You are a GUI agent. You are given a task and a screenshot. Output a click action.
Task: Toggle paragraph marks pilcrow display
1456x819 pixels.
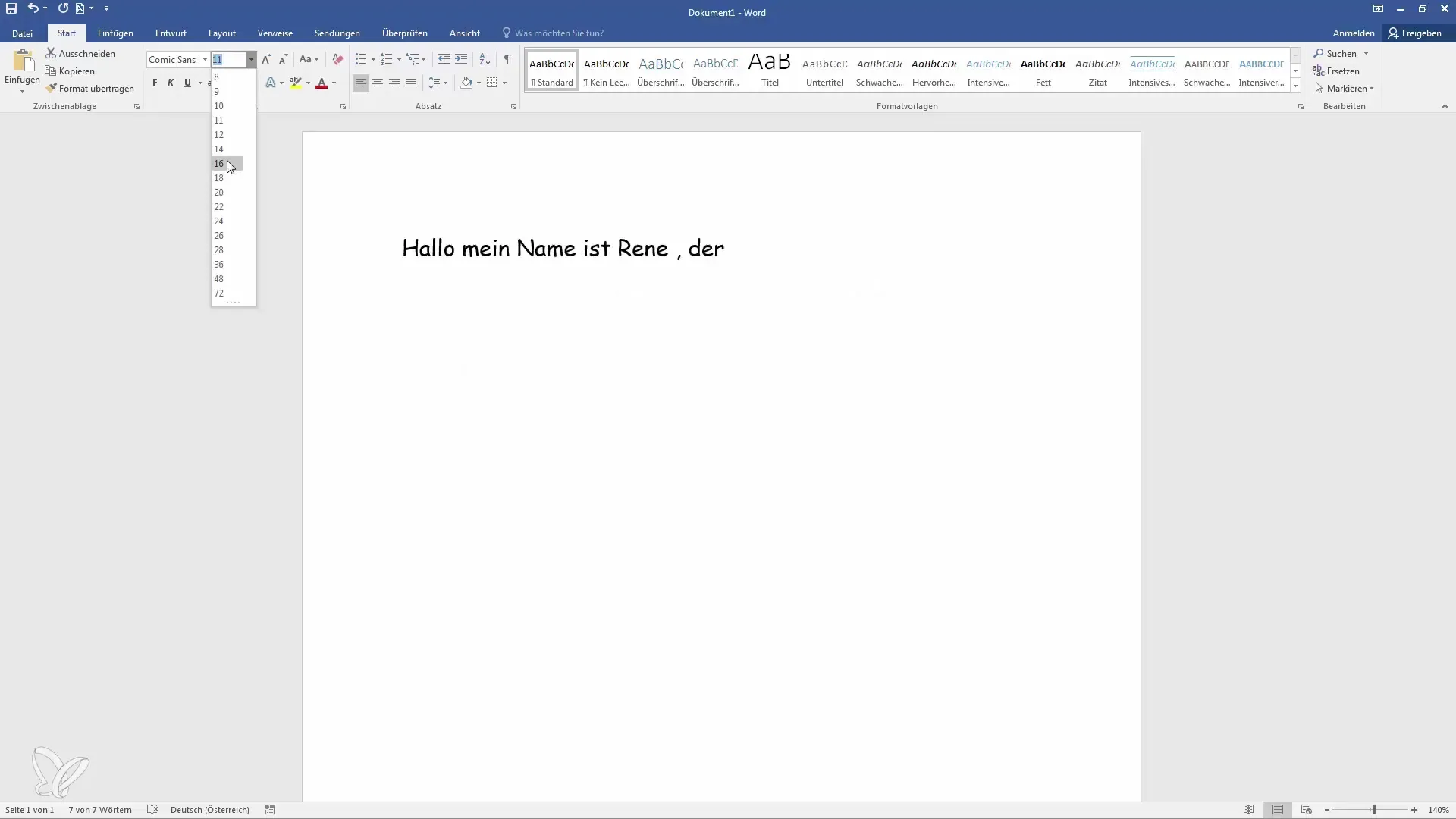click(507, 59)
